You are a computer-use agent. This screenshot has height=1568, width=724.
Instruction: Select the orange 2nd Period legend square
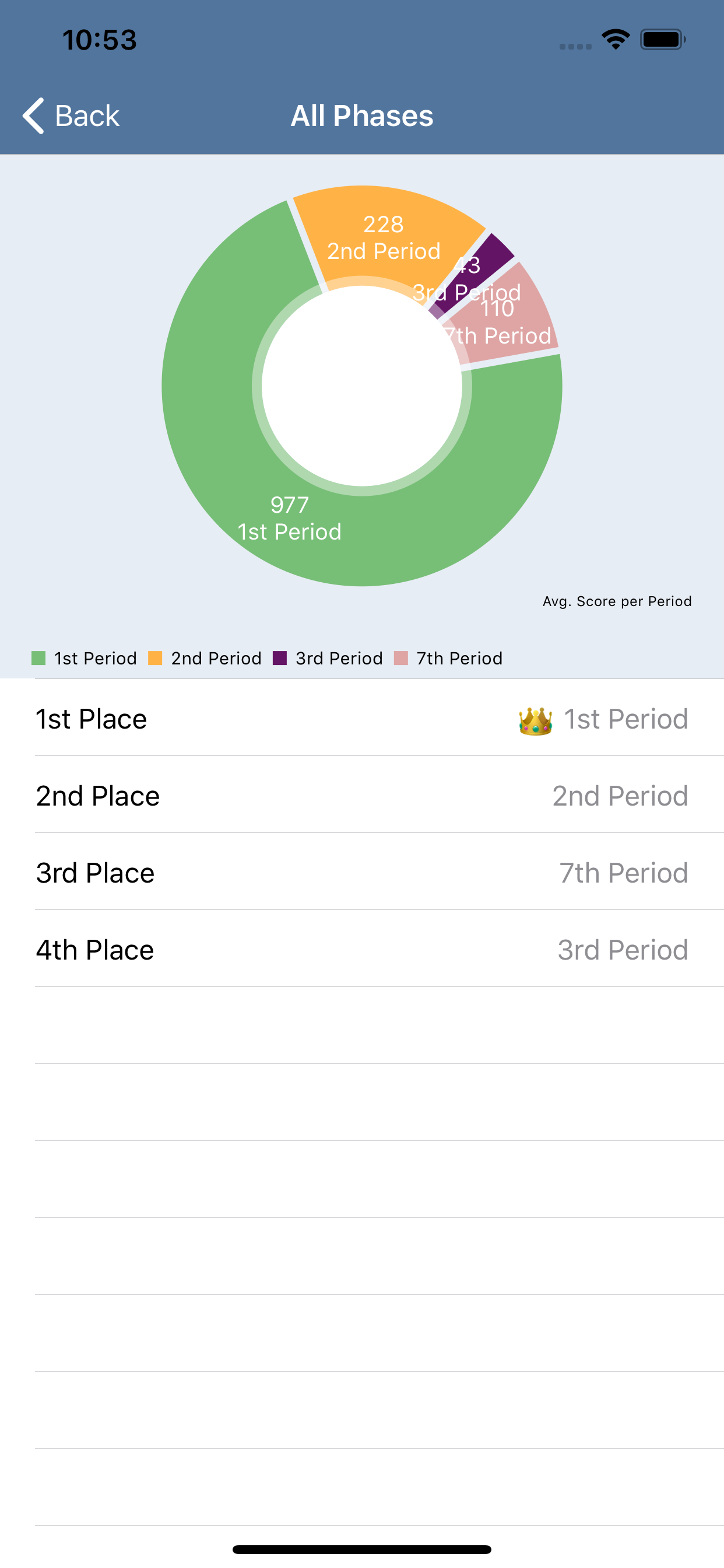[155, 658]
